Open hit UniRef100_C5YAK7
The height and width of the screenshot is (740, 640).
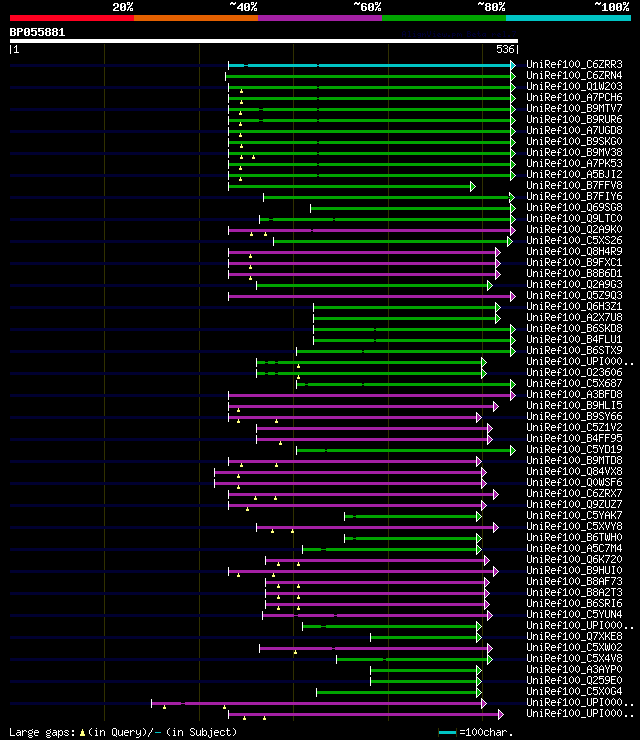(x=574, y=516)
